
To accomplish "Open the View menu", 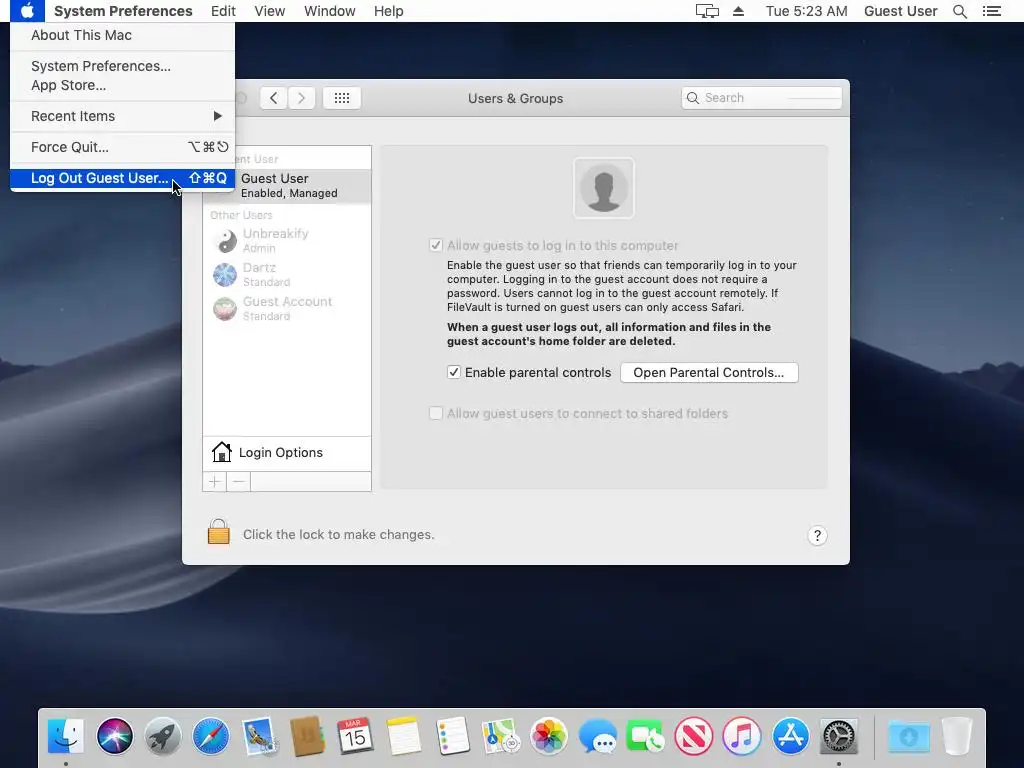I will 270,11.
